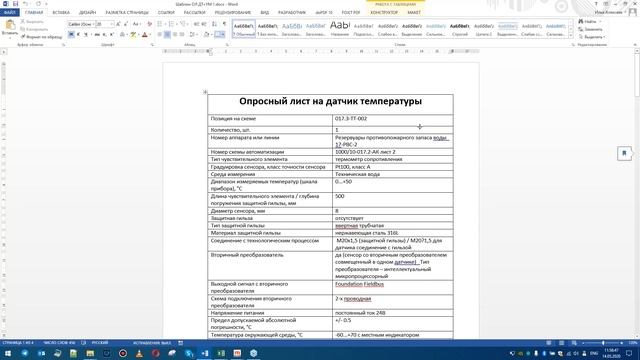Apply the Строгий style
Screen dimensions: 640x360
[x=460, y=29]
